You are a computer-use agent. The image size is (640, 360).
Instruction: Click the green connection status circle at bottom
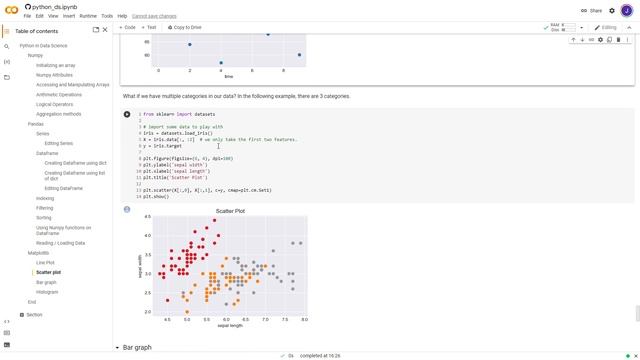(x=628, y=356)
